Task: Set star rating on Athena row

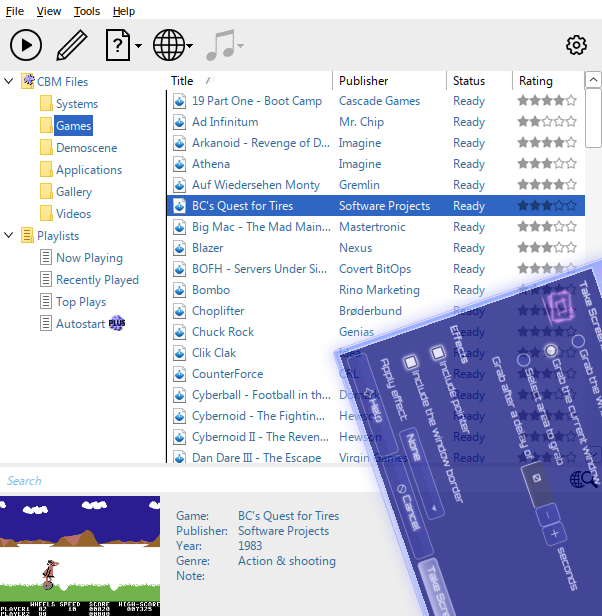Action: [547, 164]
